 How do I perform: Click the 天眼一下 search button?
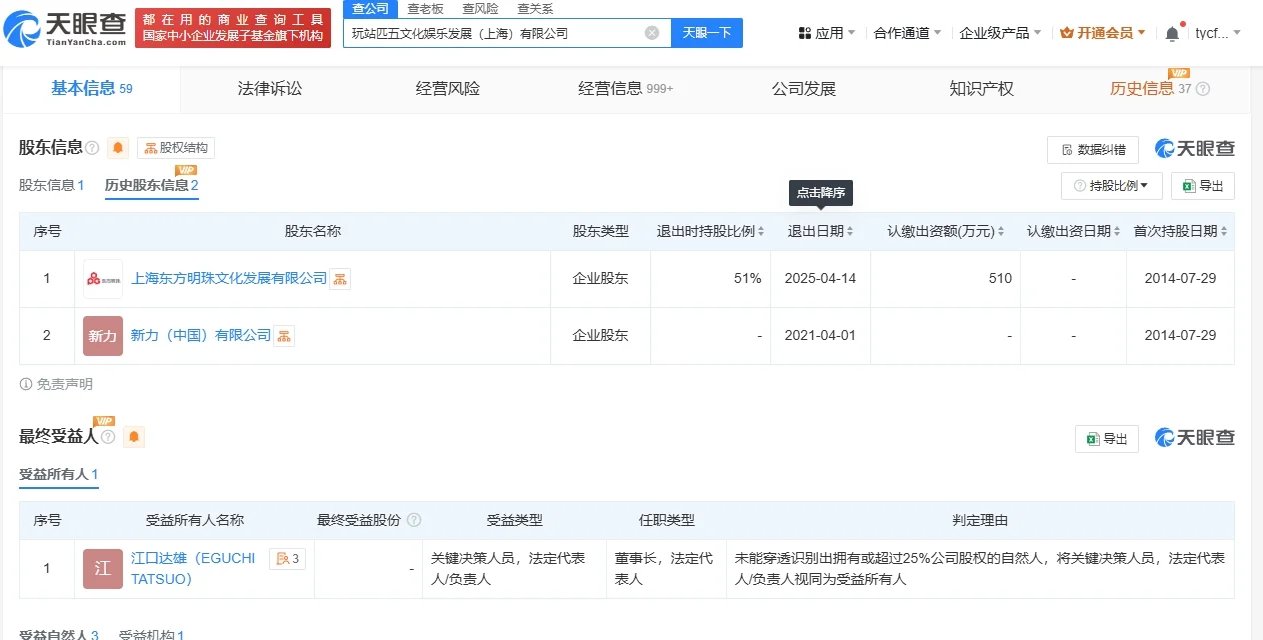point(706,33)
